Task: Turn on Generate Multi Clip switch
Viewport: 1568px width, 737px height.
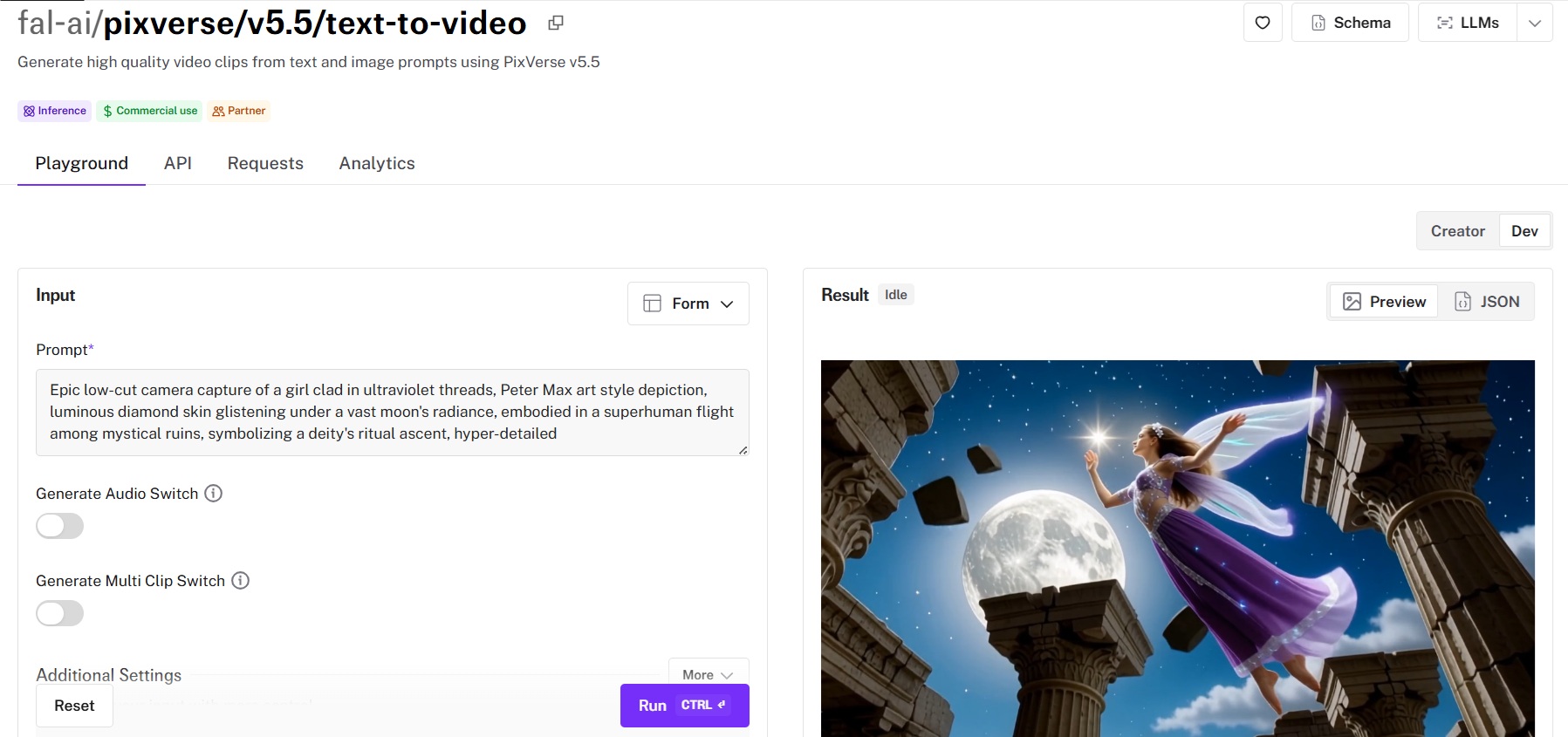Action: point(60,613)
